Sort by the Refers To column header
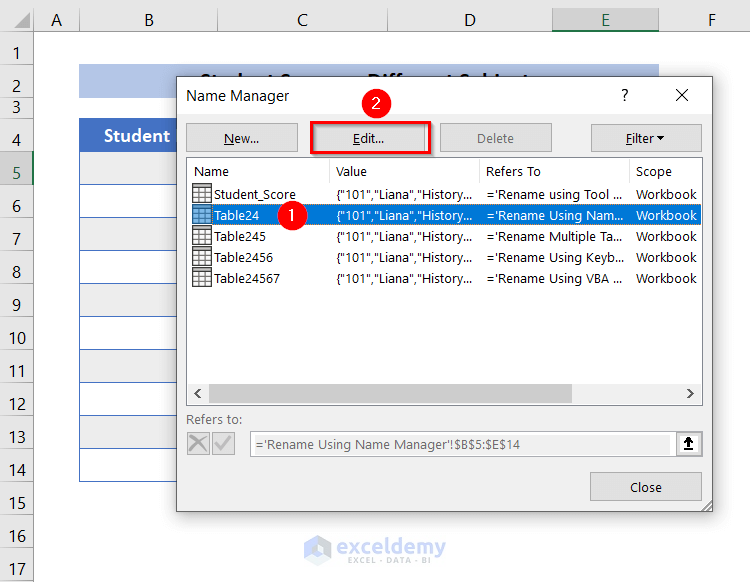Viewport: 750px width, 582px height. coord(554,171)
